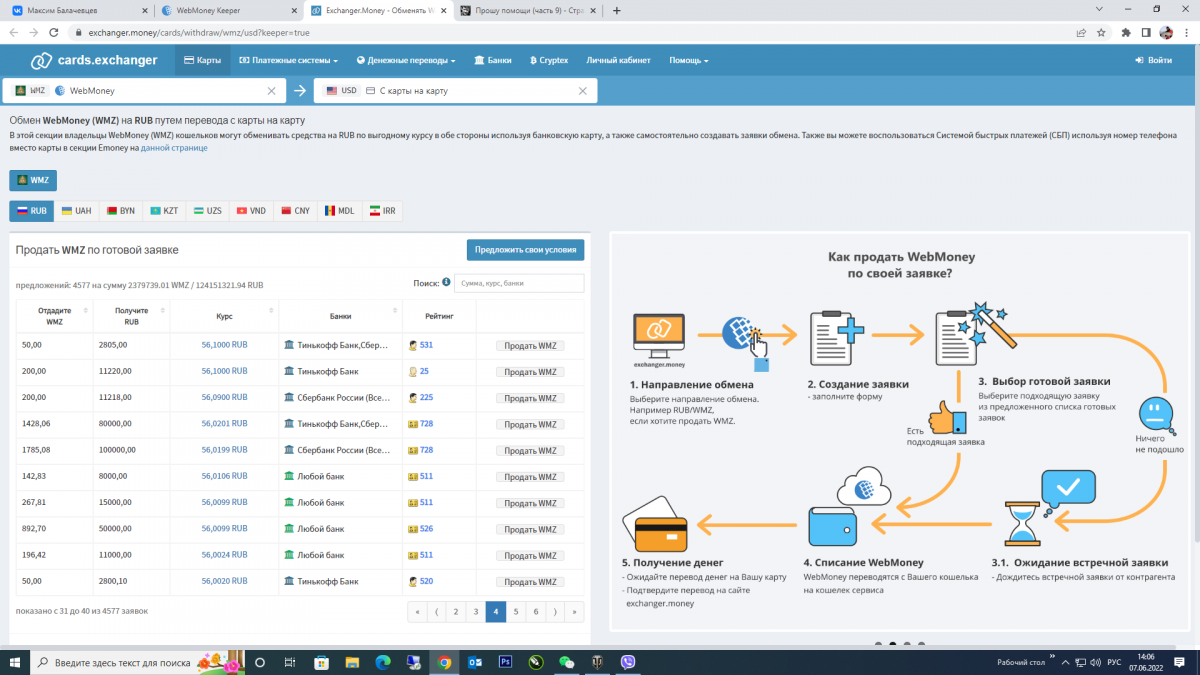Open the Помощь dropdown menu
This screenshot has width=1200, height=675.
click(x=688, y=60)
